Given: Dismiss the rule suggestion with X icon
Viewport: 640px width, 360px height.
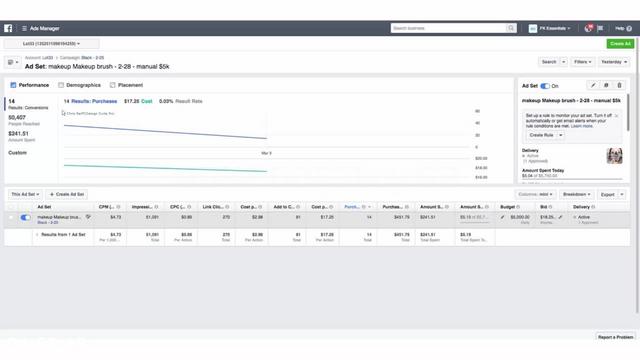Looking at the screenshot, I should coord(616,116).
